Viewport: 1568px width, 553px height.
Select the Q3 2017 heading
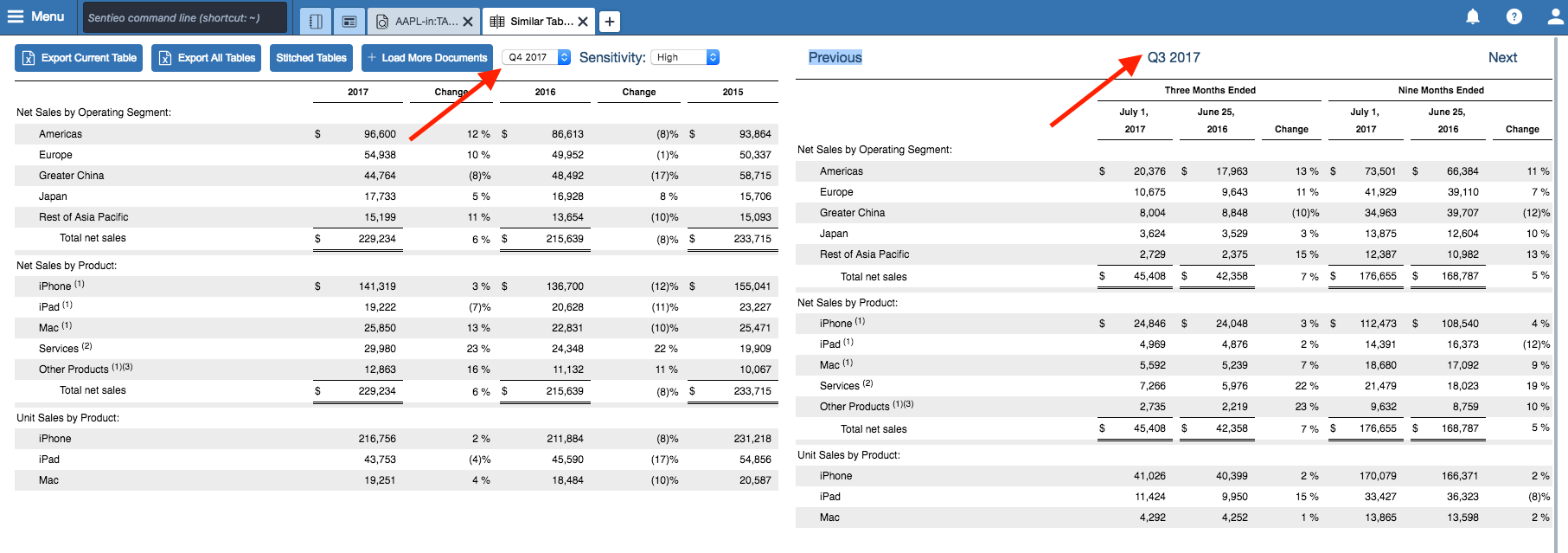[x=1174, y=57]
